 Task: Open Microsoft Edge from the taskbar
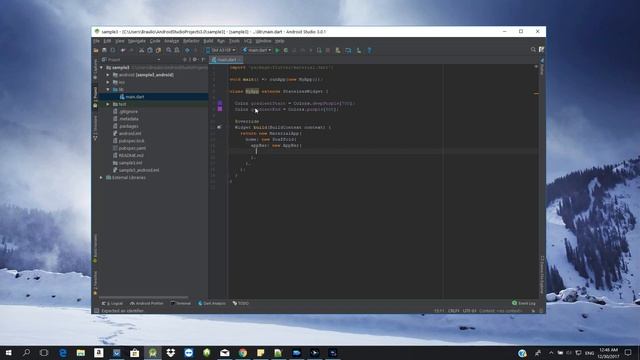[63, 353]
